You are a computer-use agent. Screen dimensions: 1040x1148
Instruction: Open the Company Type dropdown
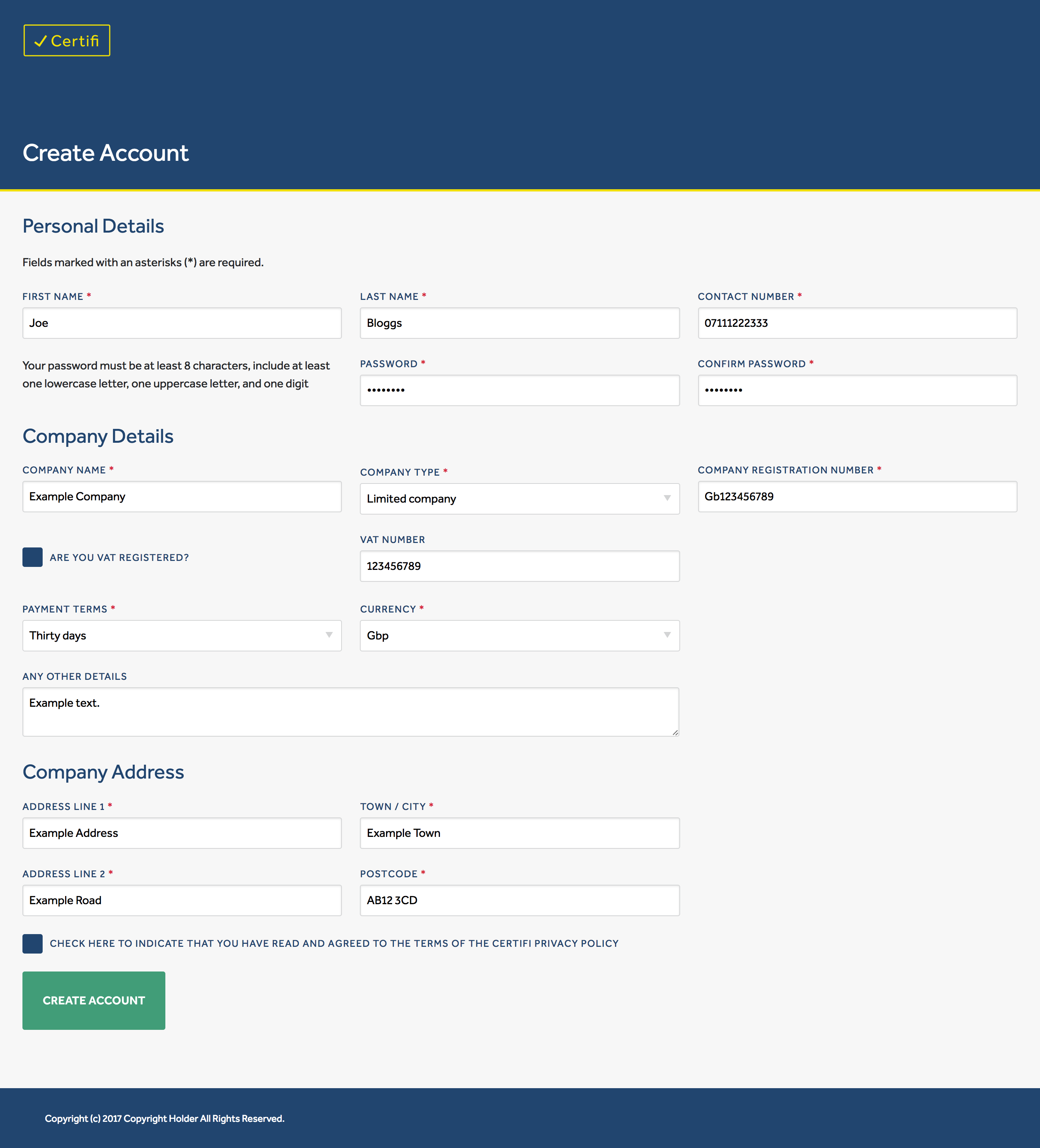[x=519, y=498]
